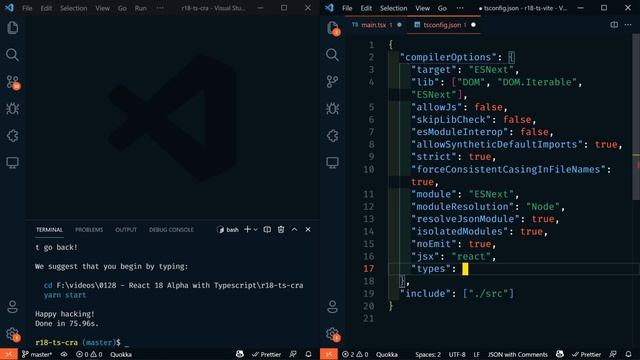Screen dimensions: 640x360
Task: Open Explorer in the r18-ts-vite window
Action: [333, 28]
